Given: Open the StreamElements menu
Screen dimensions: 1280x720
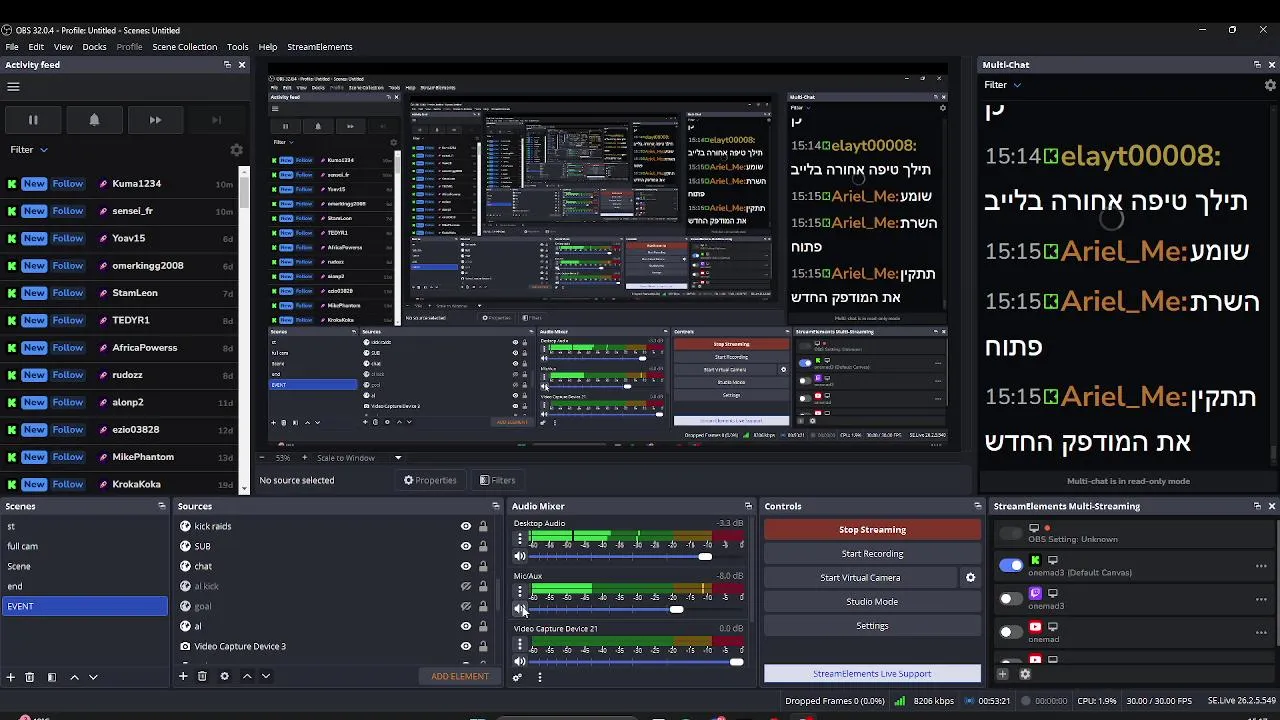Looking at the screenshot, I should [x=320, y=47].
